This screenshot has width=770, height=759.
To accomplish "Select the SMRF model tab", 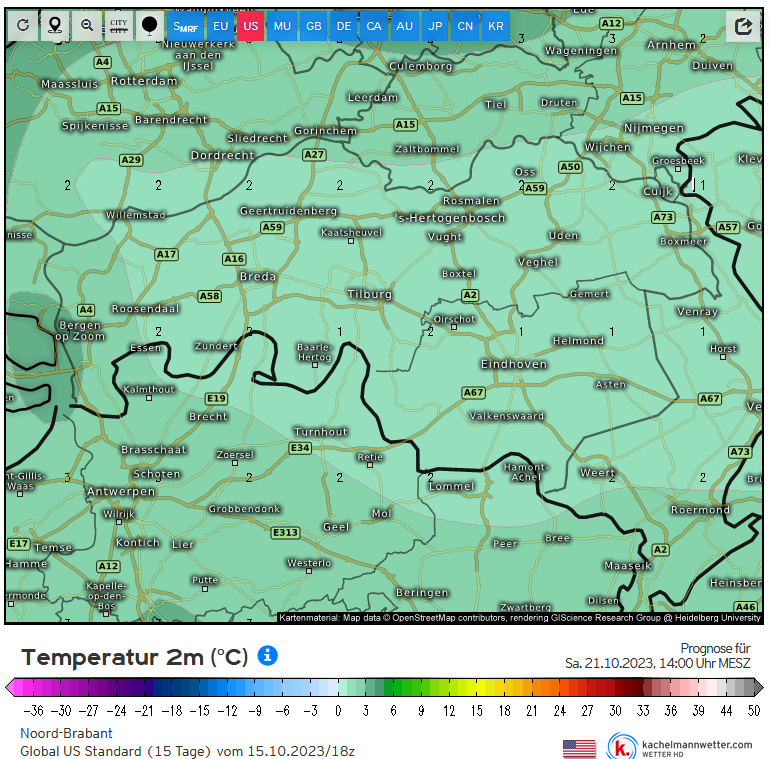I will [x=185, y=26].
